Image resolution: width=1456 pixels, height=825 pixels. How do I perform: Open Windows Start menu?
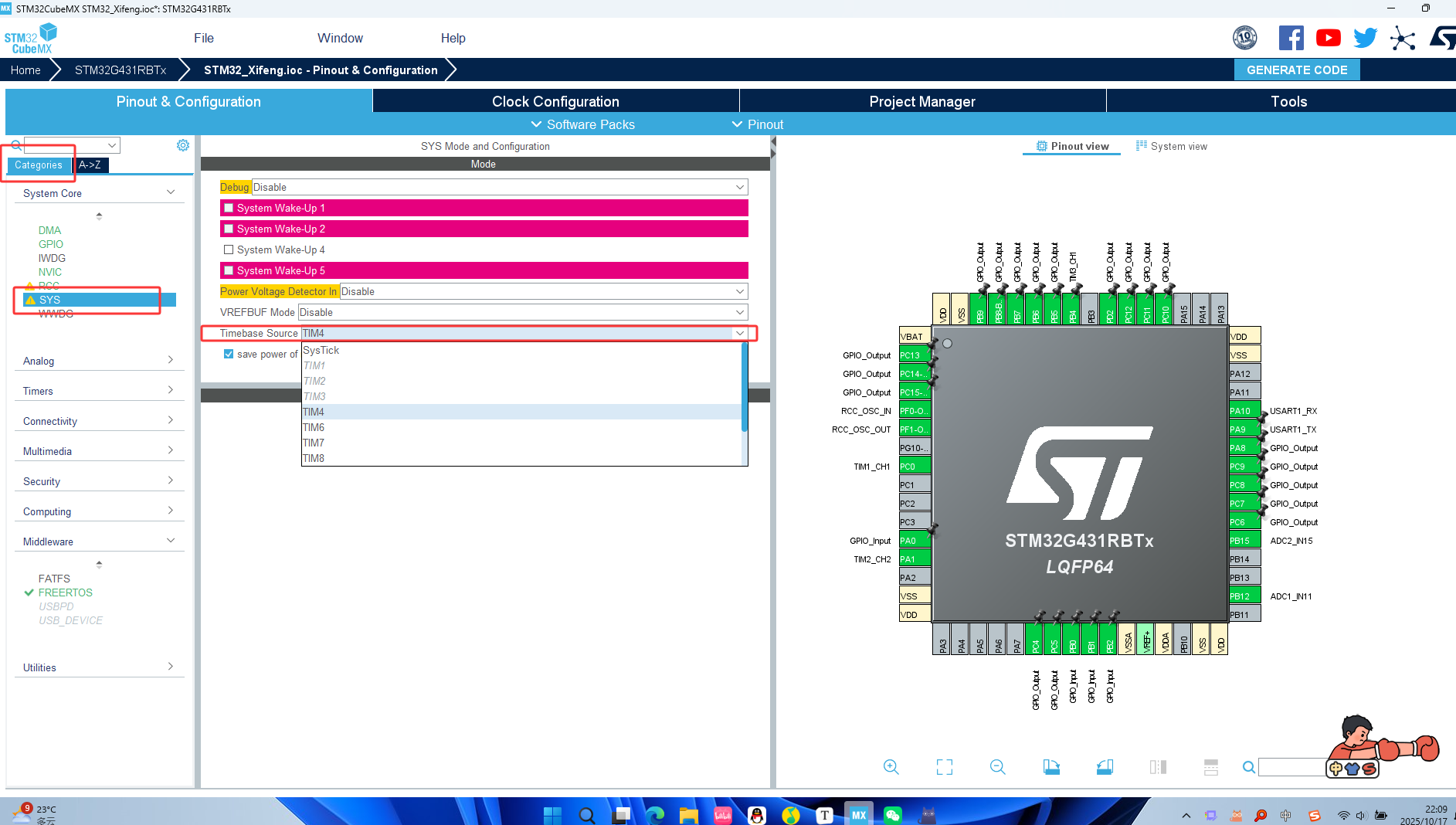click(x=552, y=815)
